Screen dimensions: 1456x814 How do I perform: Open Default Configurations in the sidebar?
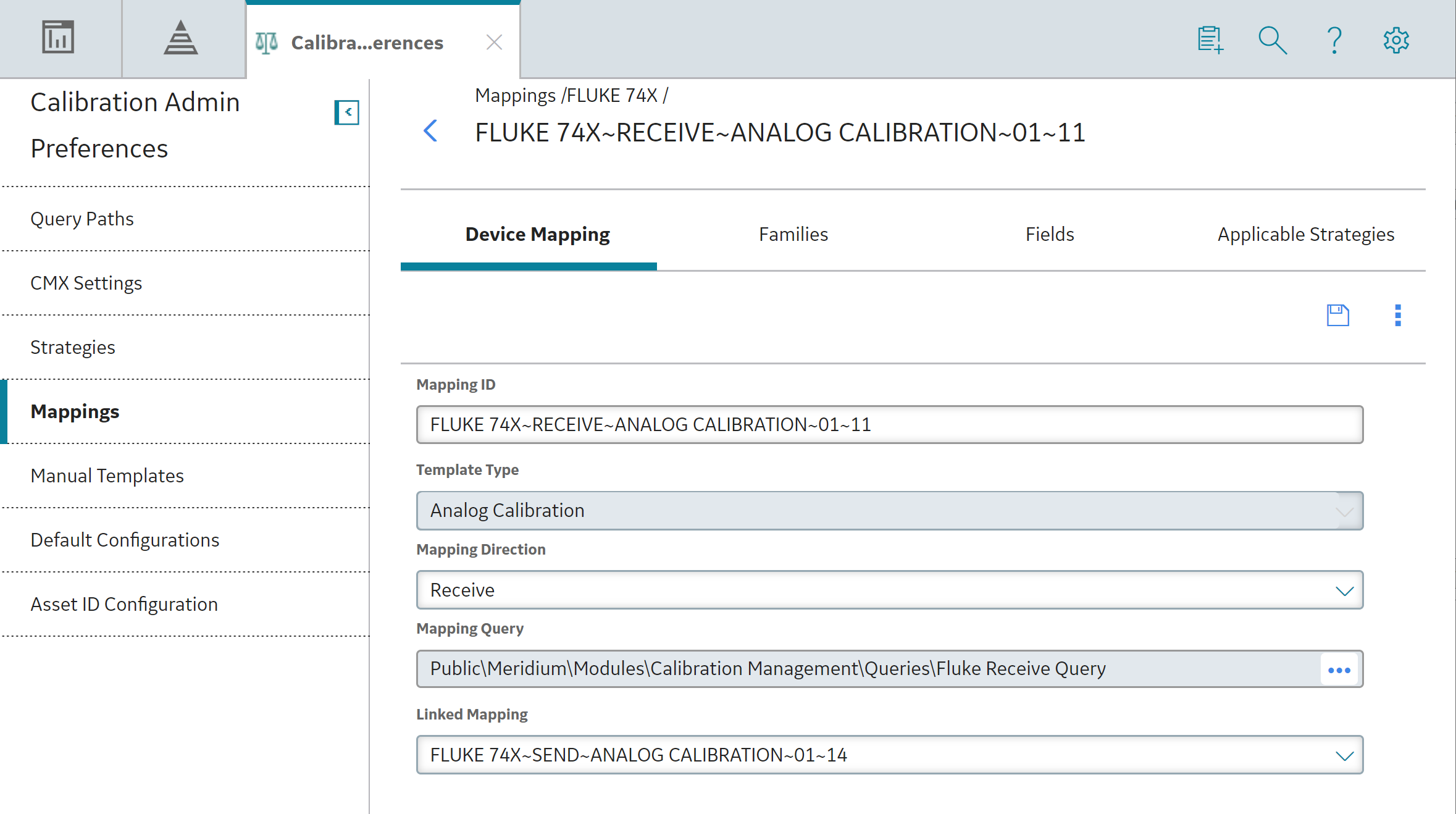185,540
